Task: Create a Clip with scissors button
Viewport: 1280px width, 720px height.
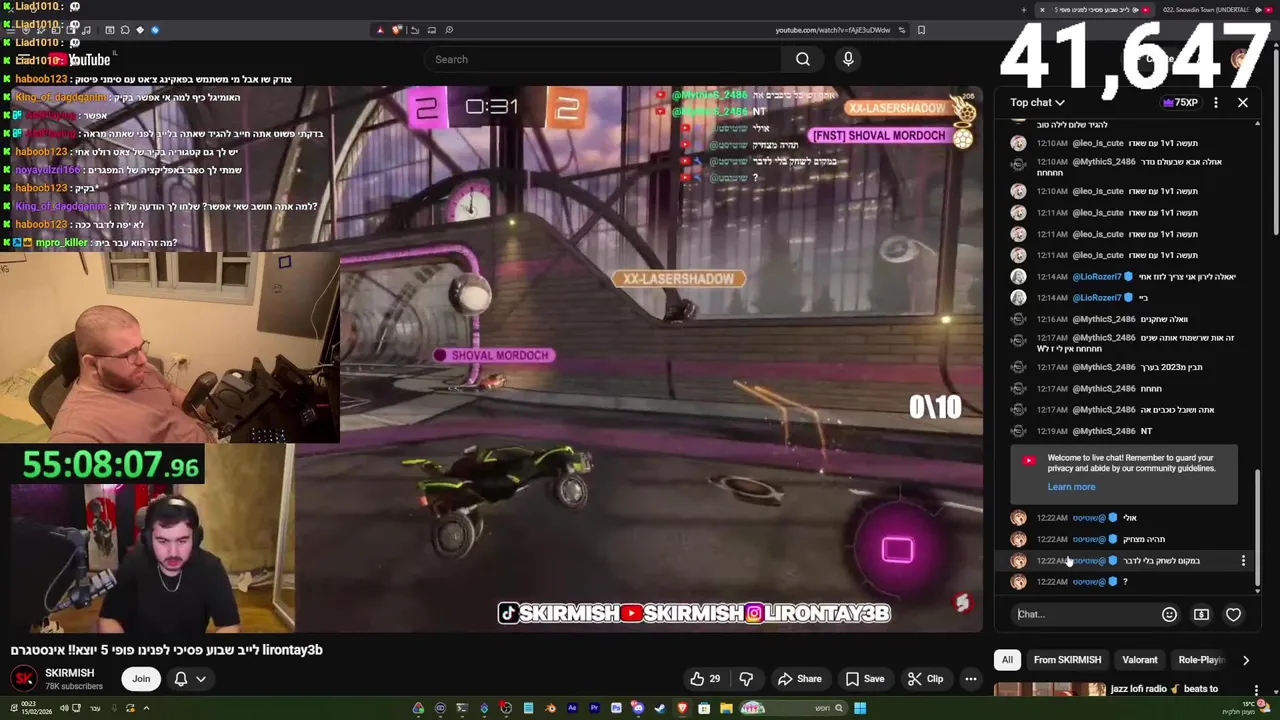Action: tap(925, 679)
